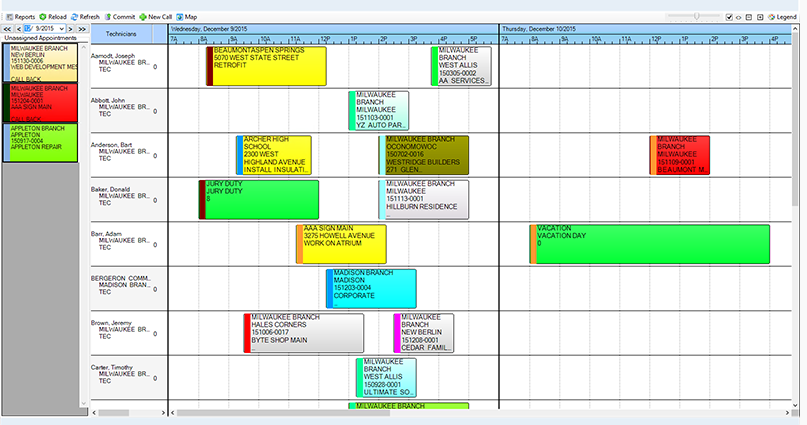Jump back far with the << button
The image size is (807, 425).
tap(7, 29)
